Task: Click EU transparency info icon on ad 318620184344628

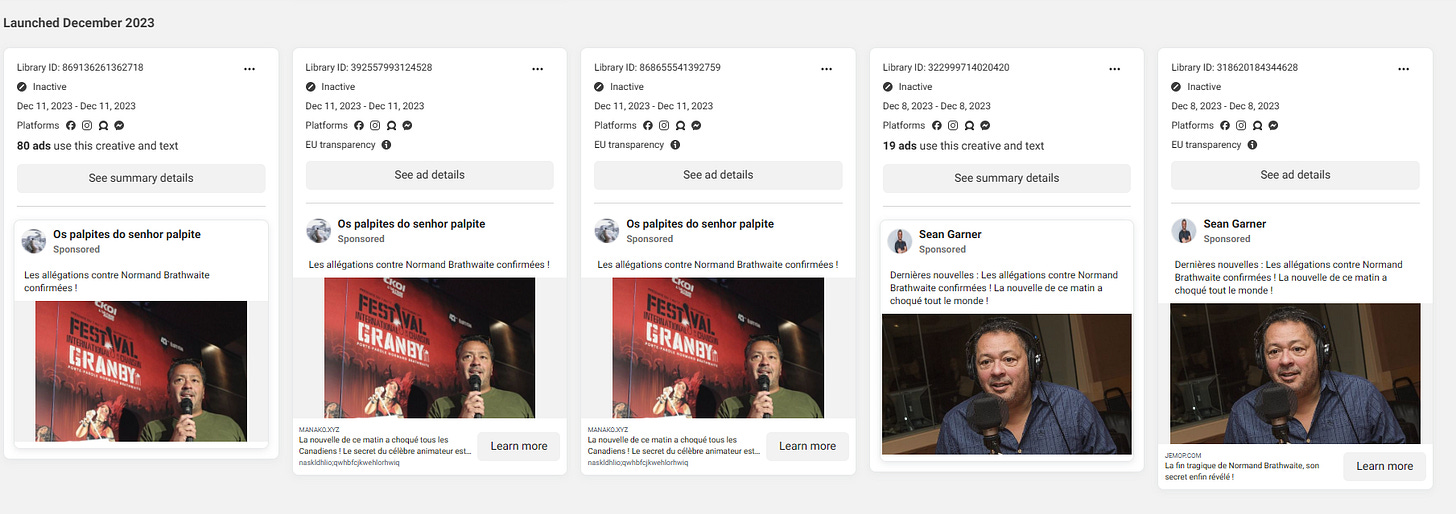Action: (1253, 145)
